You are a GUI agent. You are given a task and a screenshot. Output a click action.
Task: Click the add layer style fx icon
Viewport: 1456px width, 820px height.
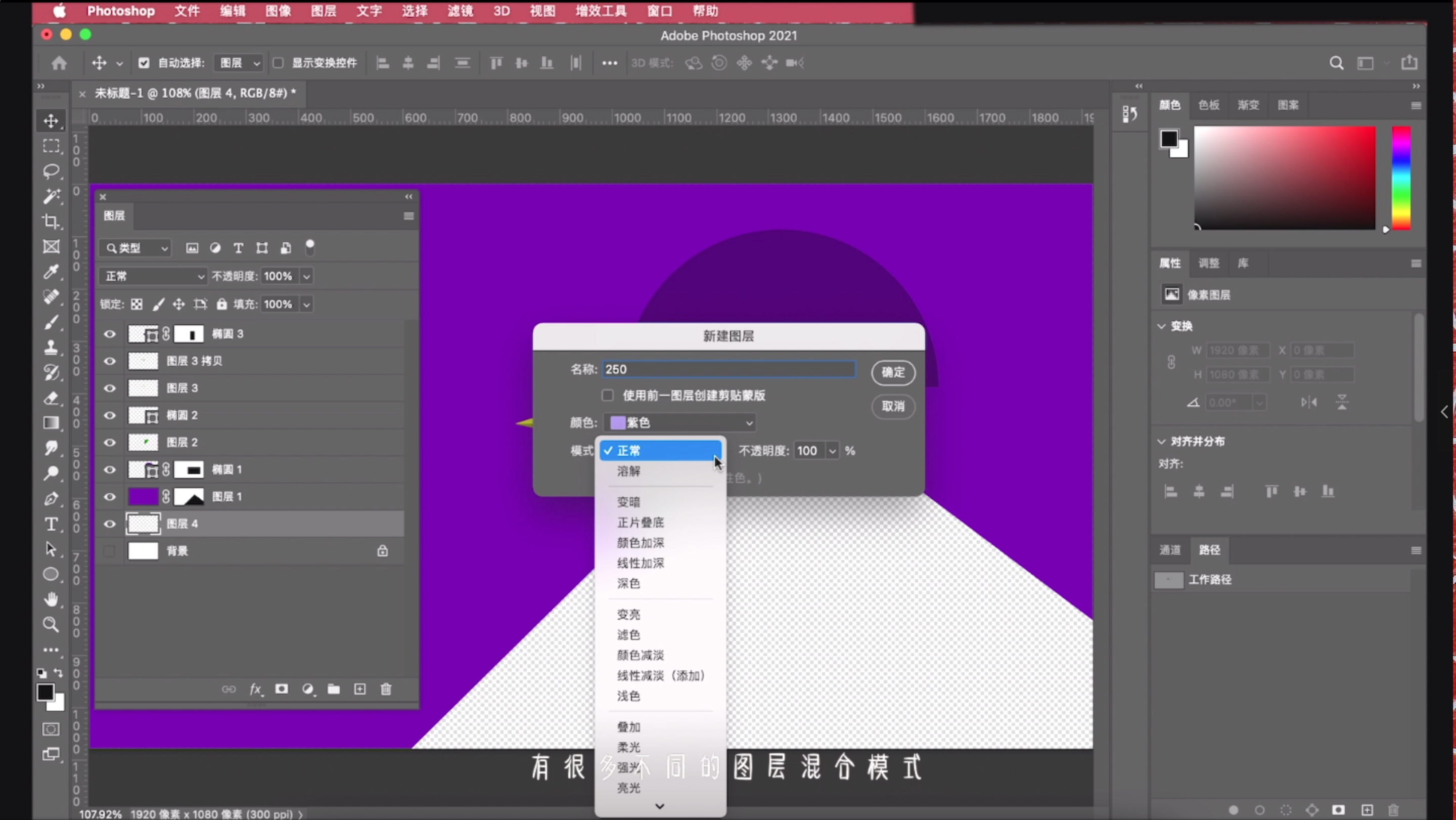pos(255,689)
